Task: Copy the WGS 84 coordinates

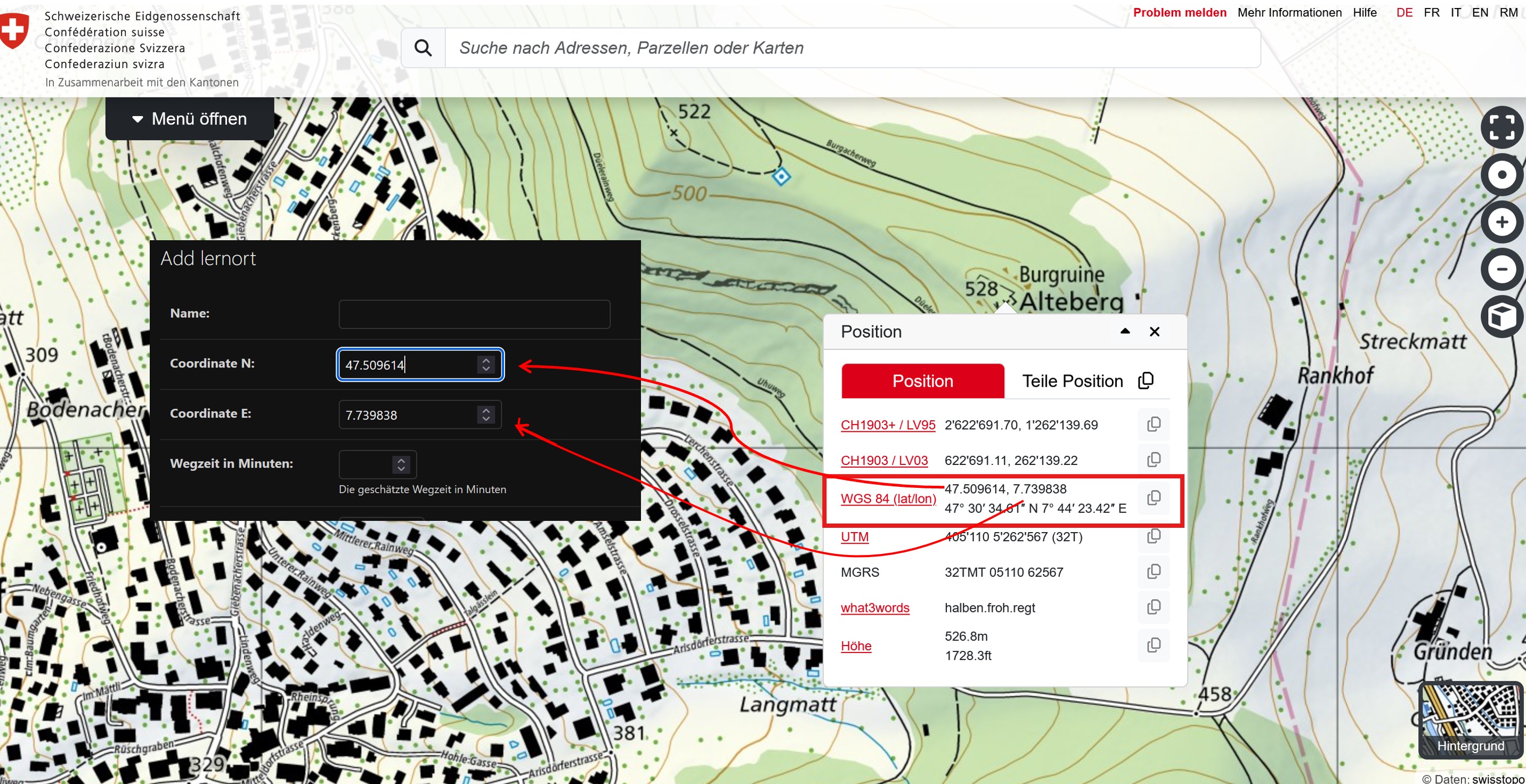Action: [x=1154, y=498]
